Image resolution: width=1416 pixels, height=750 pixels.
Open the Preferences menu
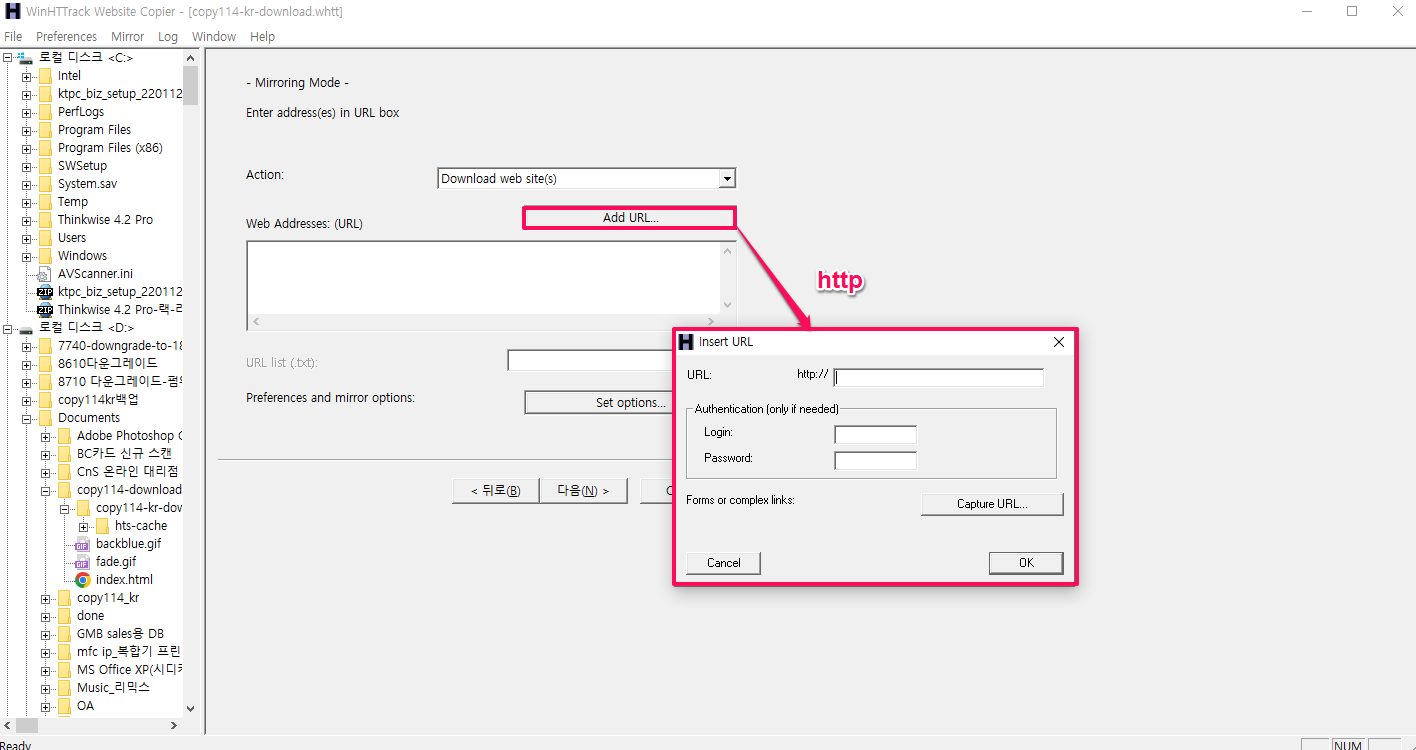coord(66,36)
